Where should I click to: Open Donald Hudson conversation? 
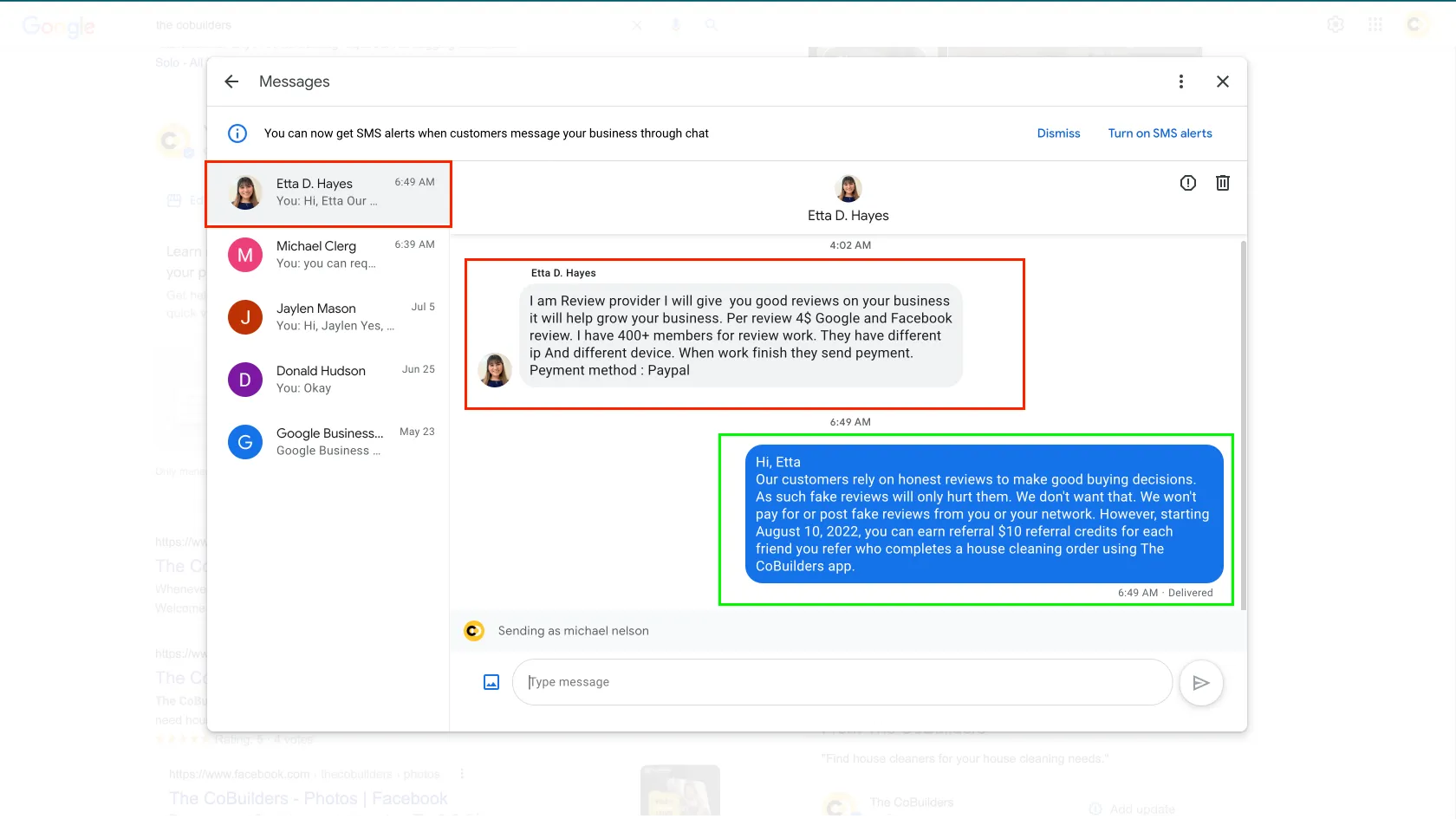(328, 380)
